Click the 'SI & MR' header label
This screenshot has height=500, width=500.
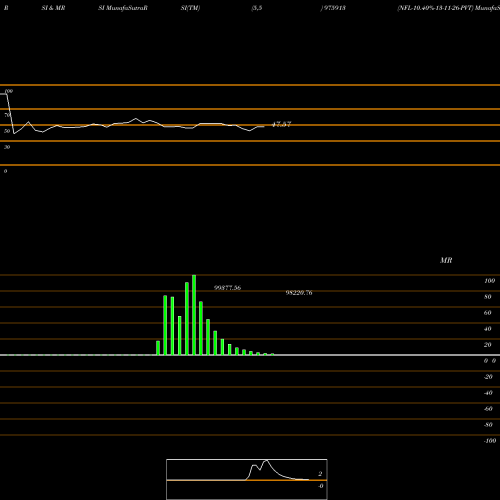tap(53, 8)
